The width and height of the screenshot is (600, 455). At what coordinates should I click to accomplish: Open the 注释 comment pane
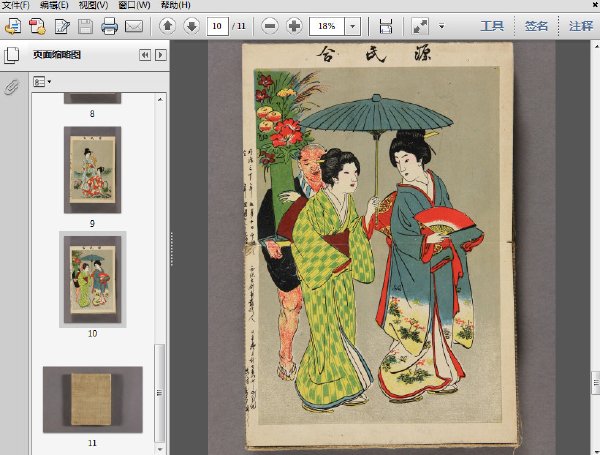[581, 26]
